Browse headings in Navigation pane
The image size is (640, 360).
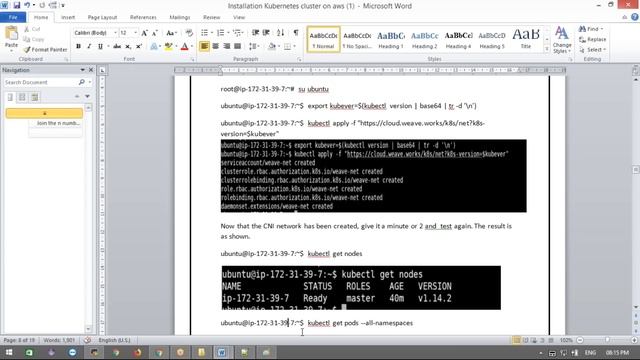tap(10, 97)
